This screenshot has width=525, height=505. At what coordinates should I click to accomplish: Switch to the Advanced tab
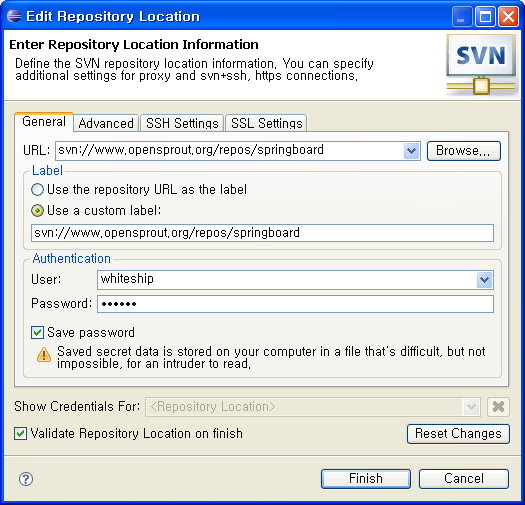(x=106, y=123)
